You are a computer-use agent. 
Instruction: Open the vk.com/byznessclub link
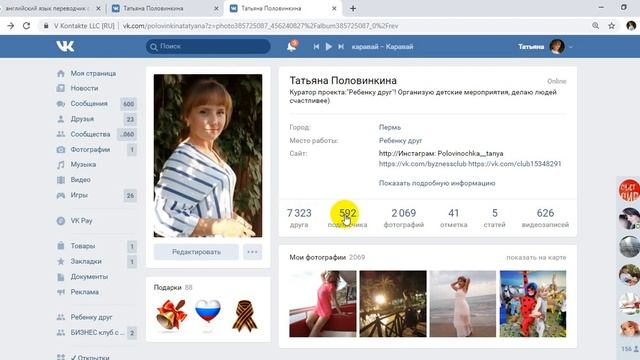(422, 164)
